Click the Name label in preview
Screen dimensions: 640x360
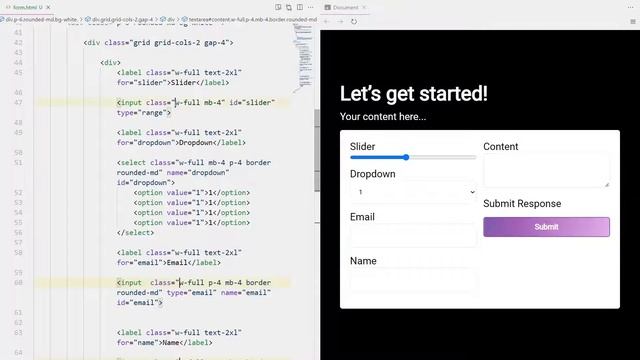[363, 261]
